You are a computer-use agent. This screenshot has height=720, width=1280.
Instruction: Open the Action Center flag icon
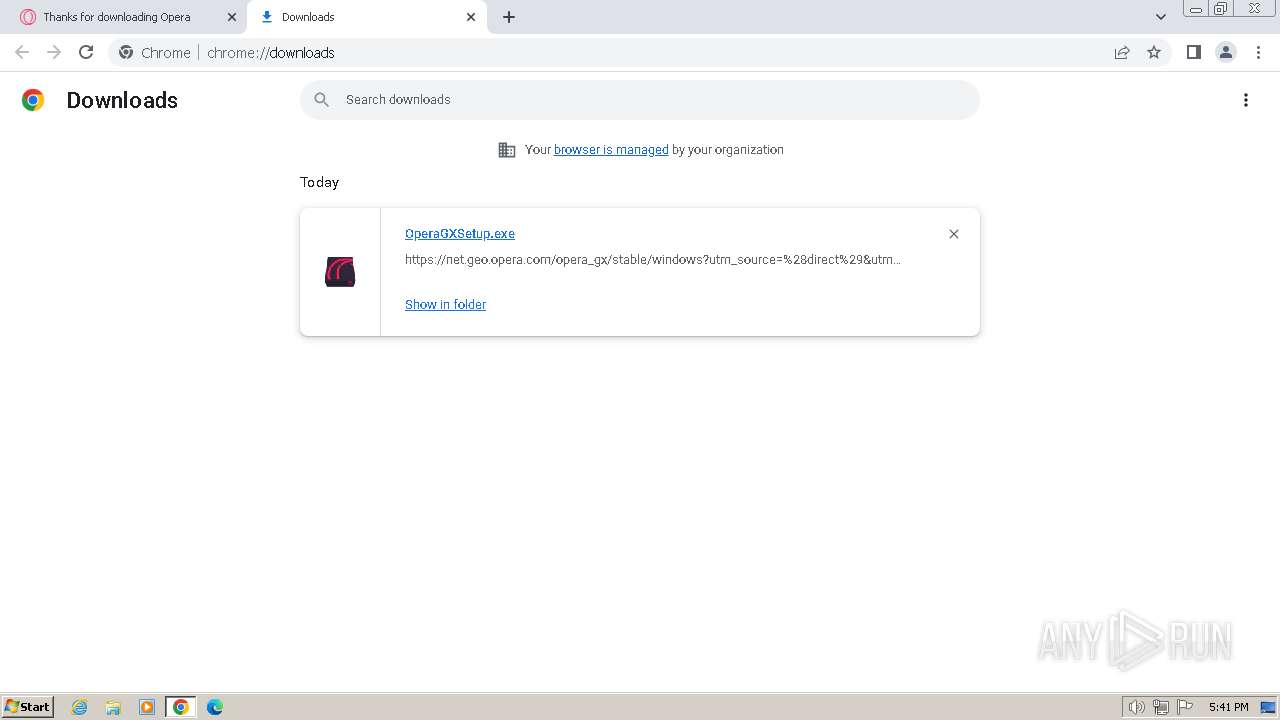[1185, 707]
